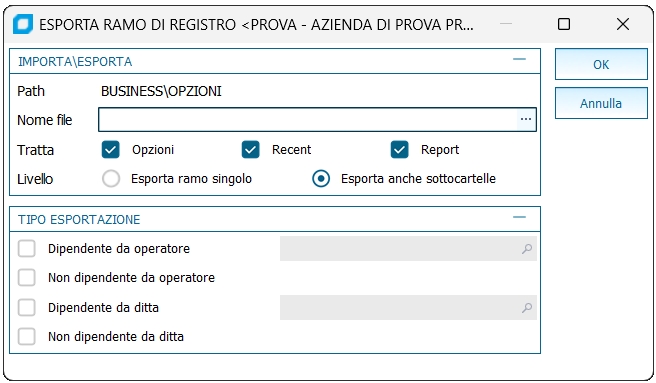The width and height of the screenshot is (656, 383).
Task: Select Esporta anche sottocartelle radio button
Action: tap(321, 179)
